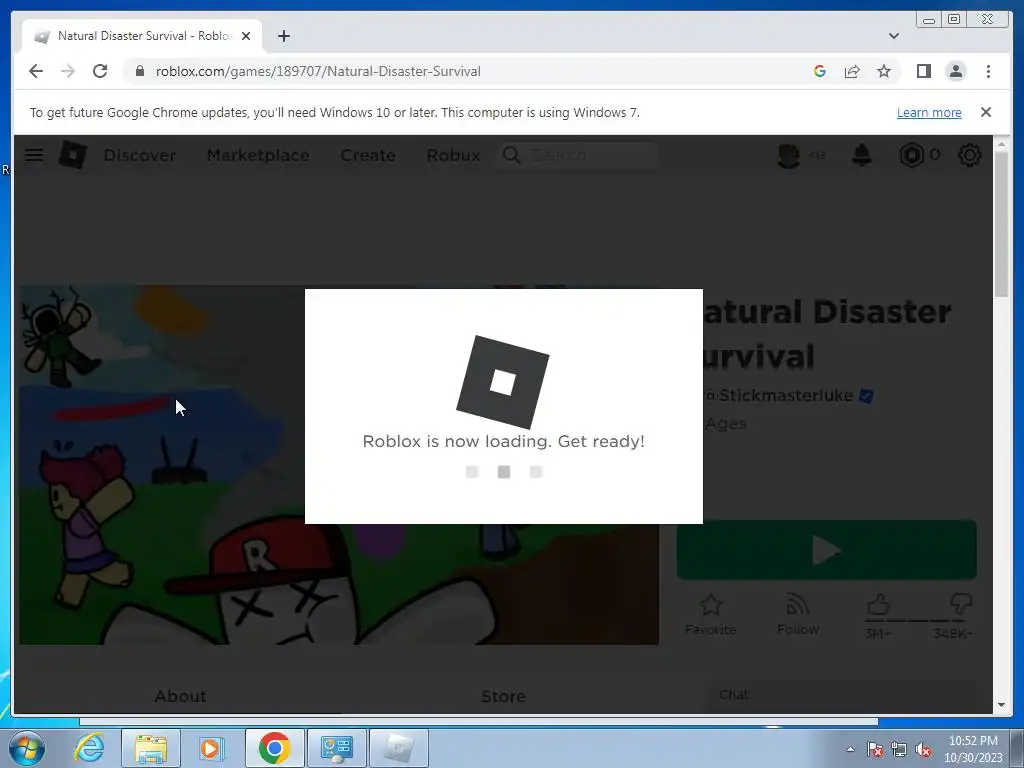Toggle Chrome side panel
The height and width of the screenshot is (768, 1024).
pos(923,71)
